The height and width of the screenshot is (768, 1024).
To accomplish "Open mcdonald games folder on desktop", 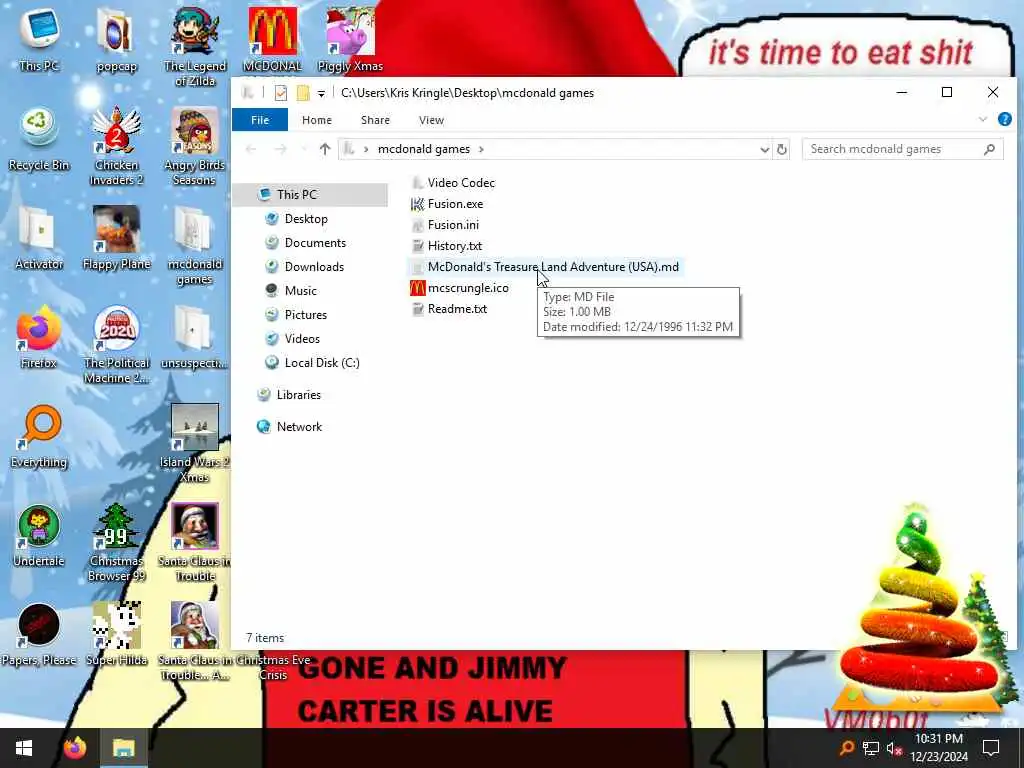I will [x=195, y=246].
